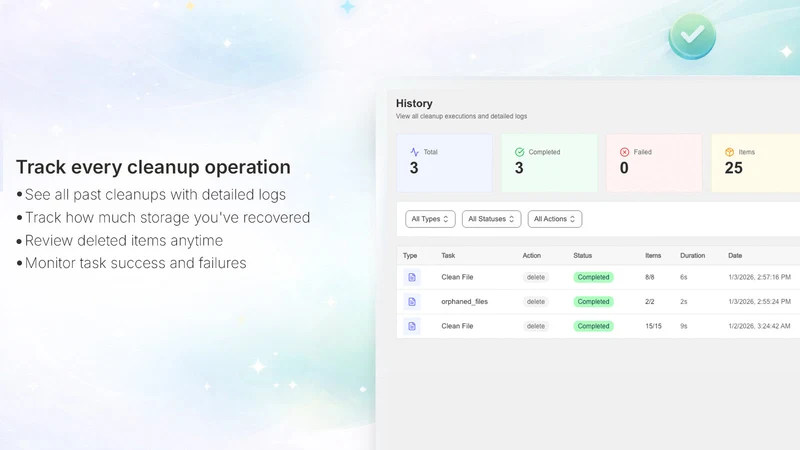
Task: Click the Completed green checkmark icon
Action: pos(519,152)
